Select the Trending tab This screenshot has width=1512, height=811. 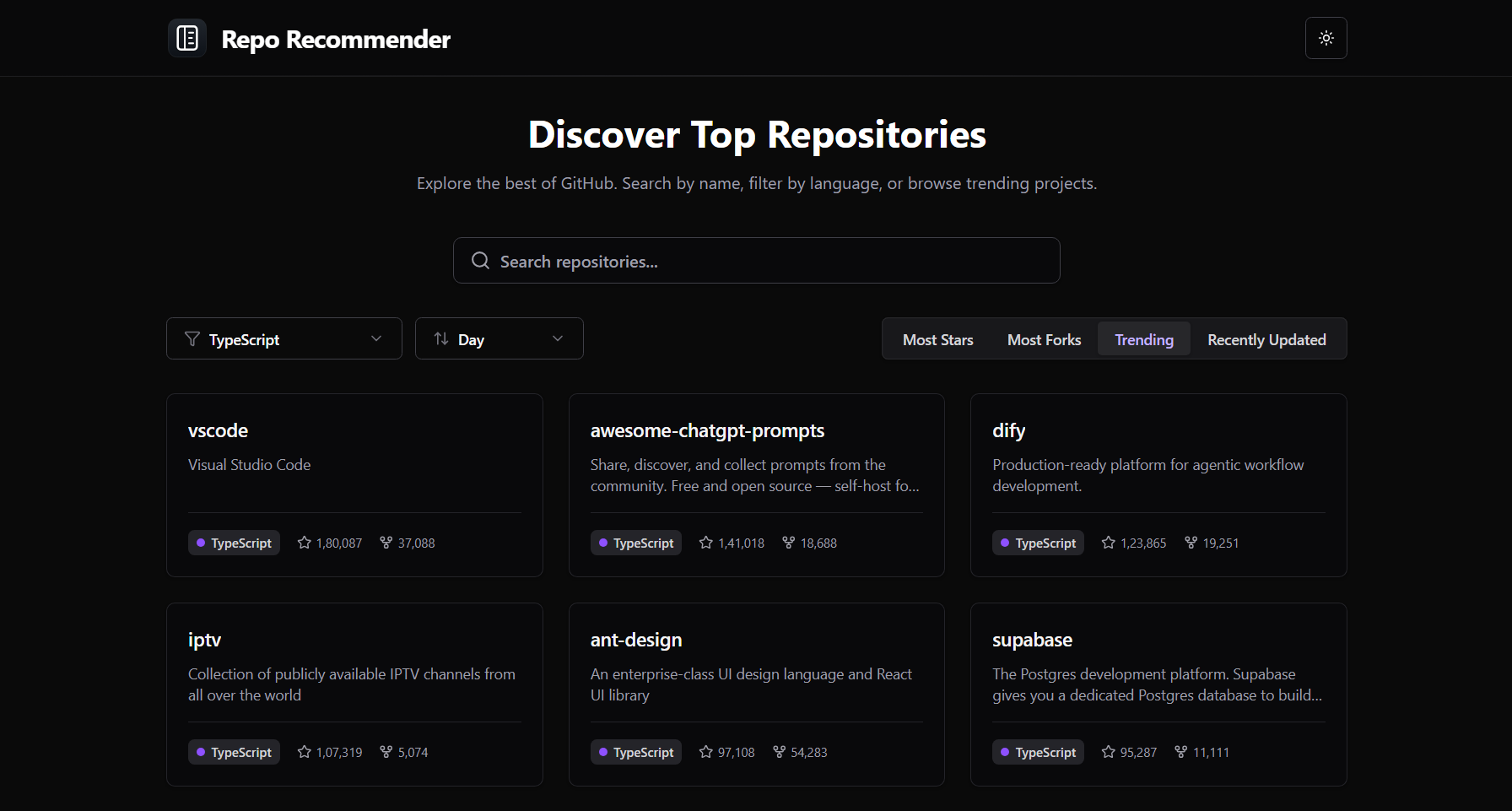1144,338
